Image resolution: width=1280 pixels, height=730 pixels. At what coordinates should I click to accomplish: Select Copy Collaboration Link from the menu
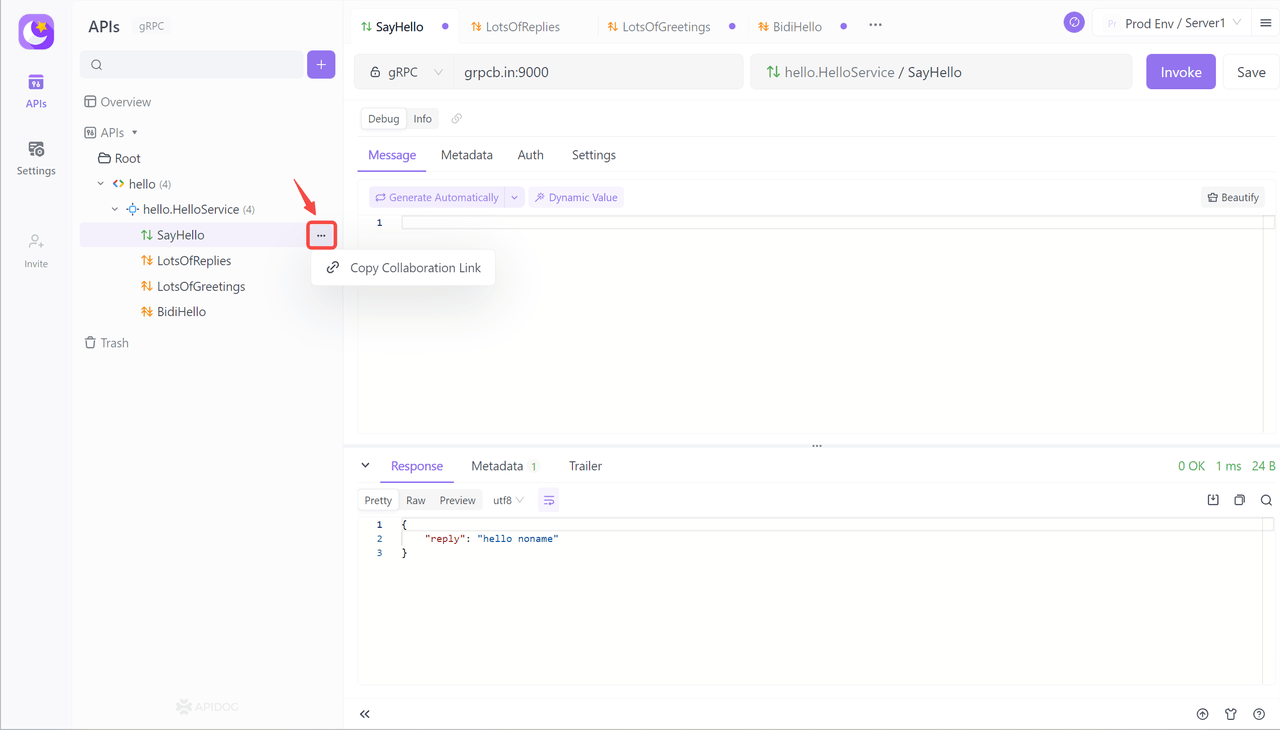pos(415,267)
